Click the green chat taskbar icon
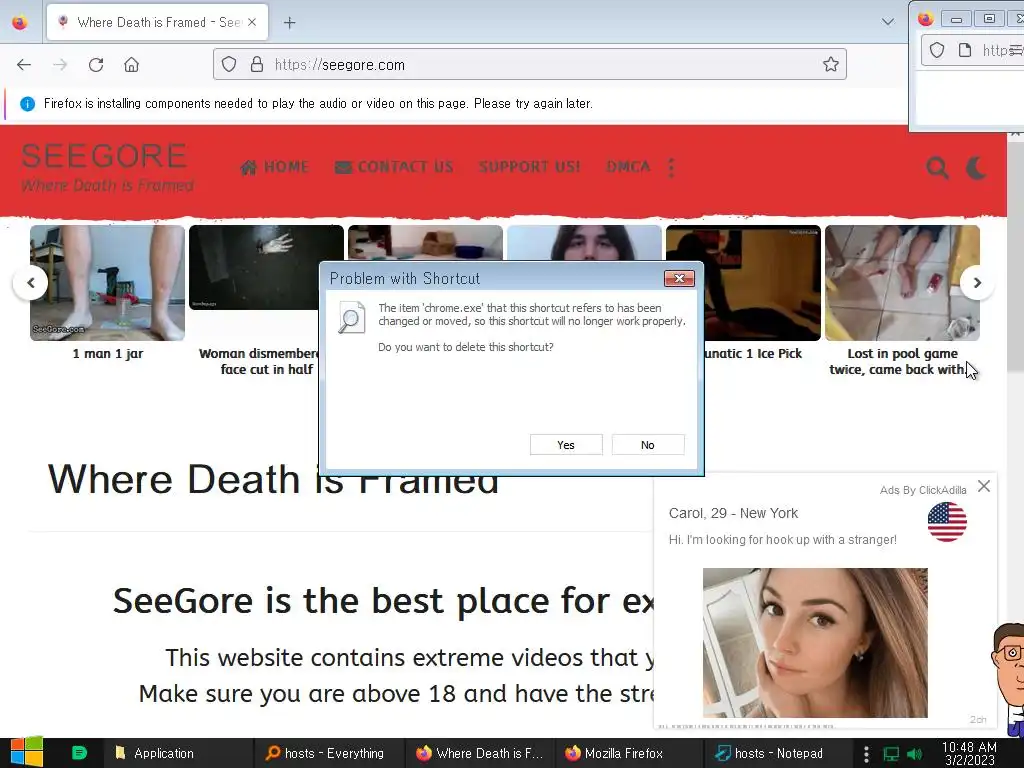Screen dimensions: 1024x768 [79, 753]
